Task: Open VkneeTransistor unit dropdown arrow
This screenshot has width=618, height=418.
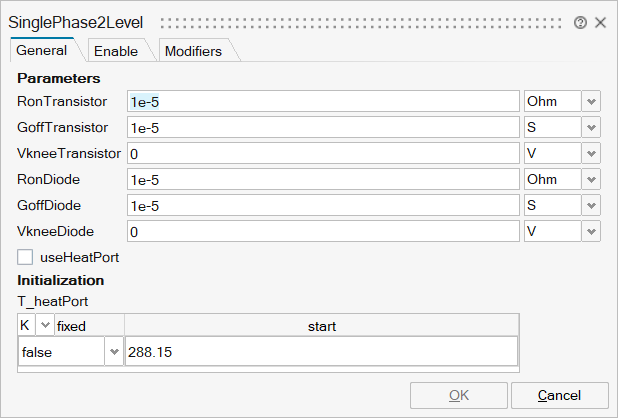Action: (x=591, y=153)
